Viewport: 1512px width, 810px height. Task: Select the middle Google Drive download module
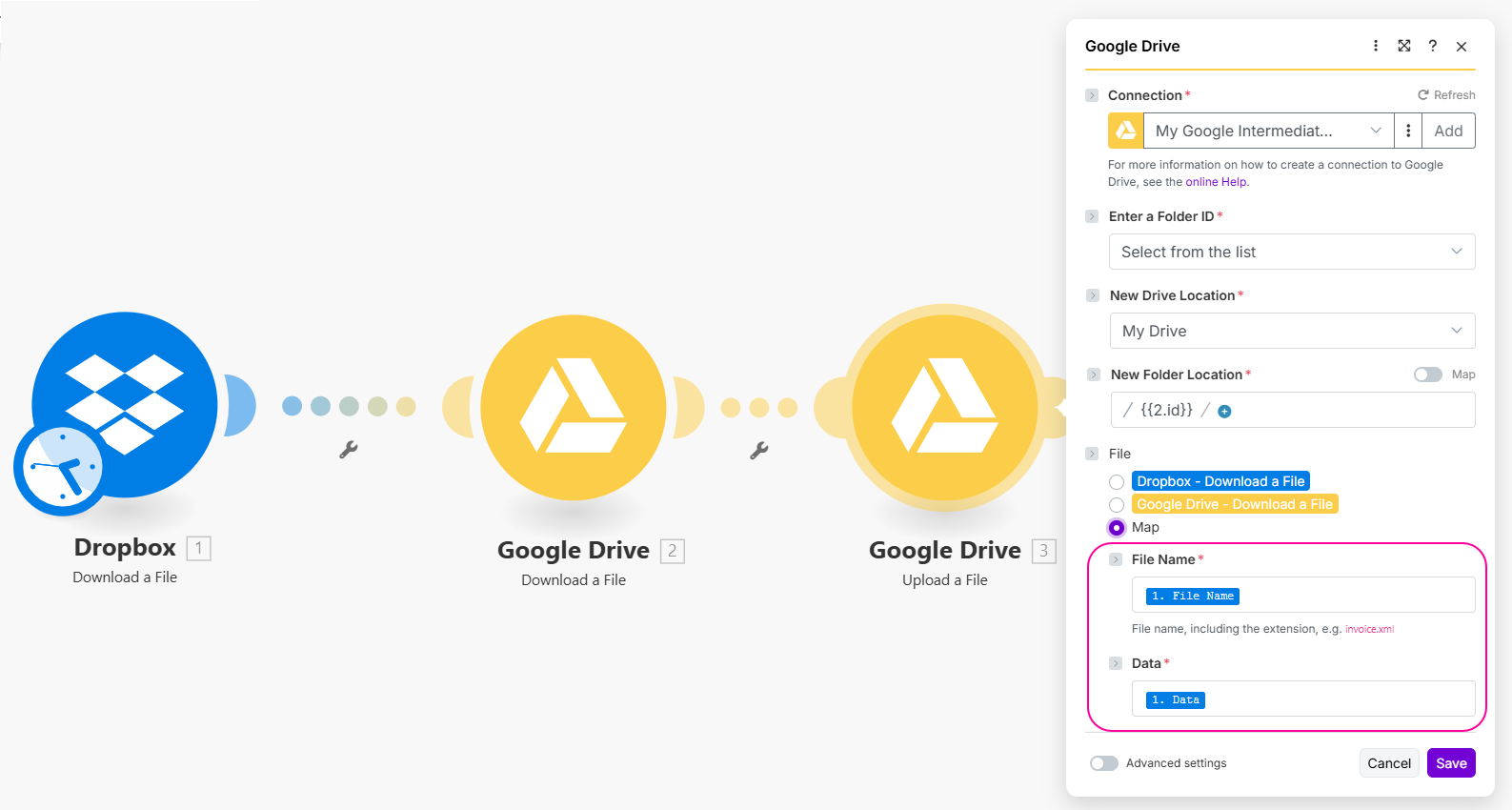[573, 407]
